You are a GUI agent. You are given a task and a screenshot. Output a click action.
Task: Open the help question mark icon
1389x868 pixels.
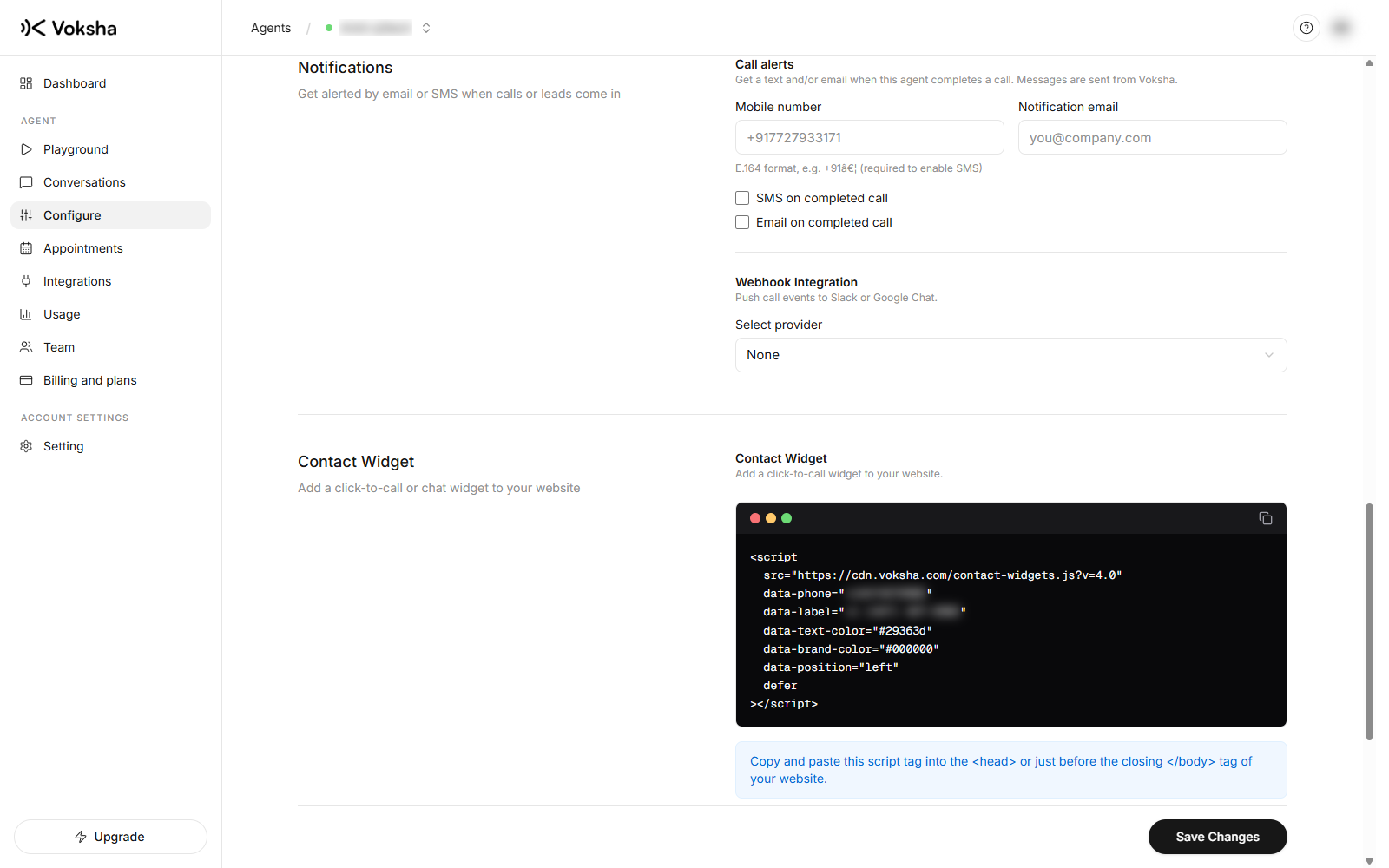coord(1307,28)
